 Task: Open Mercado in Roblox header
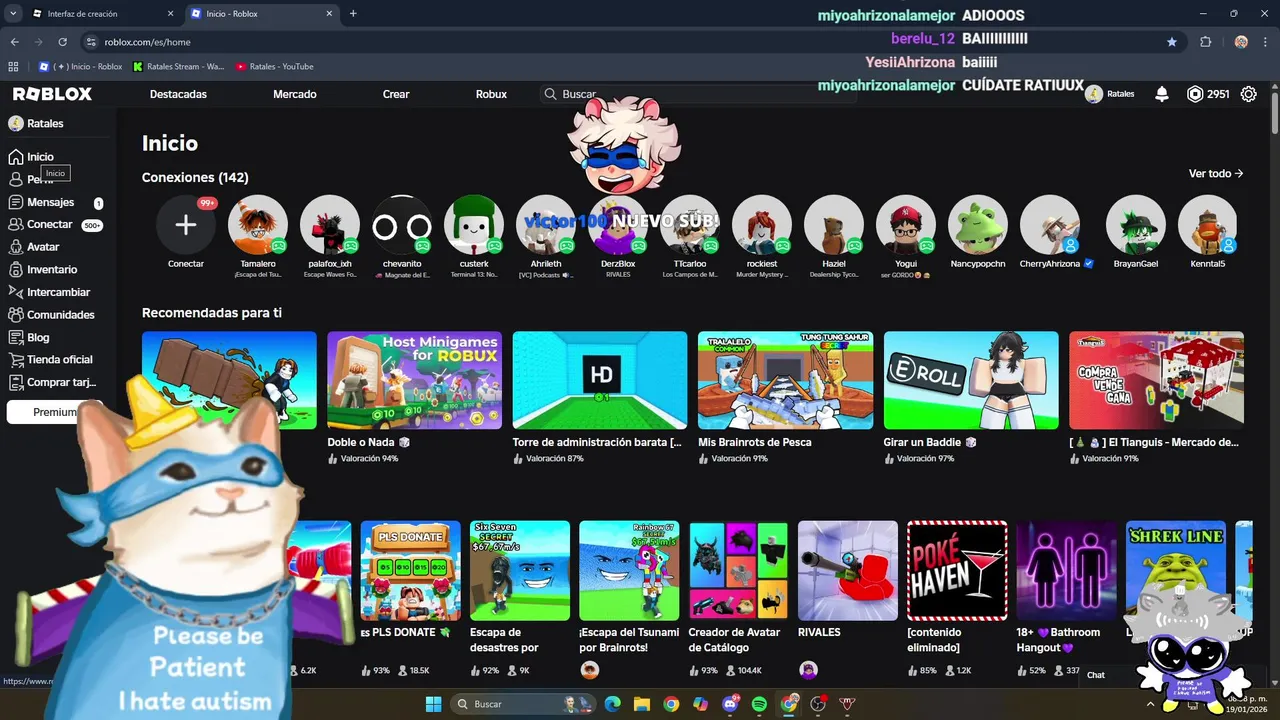295,94
